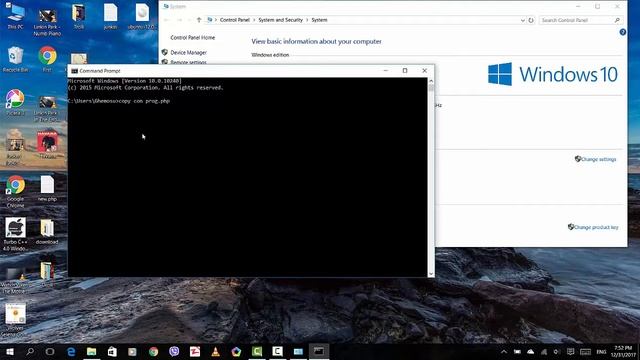Open VLC media player from the taskbar
640x360 pixels.
tap(216, 351)
